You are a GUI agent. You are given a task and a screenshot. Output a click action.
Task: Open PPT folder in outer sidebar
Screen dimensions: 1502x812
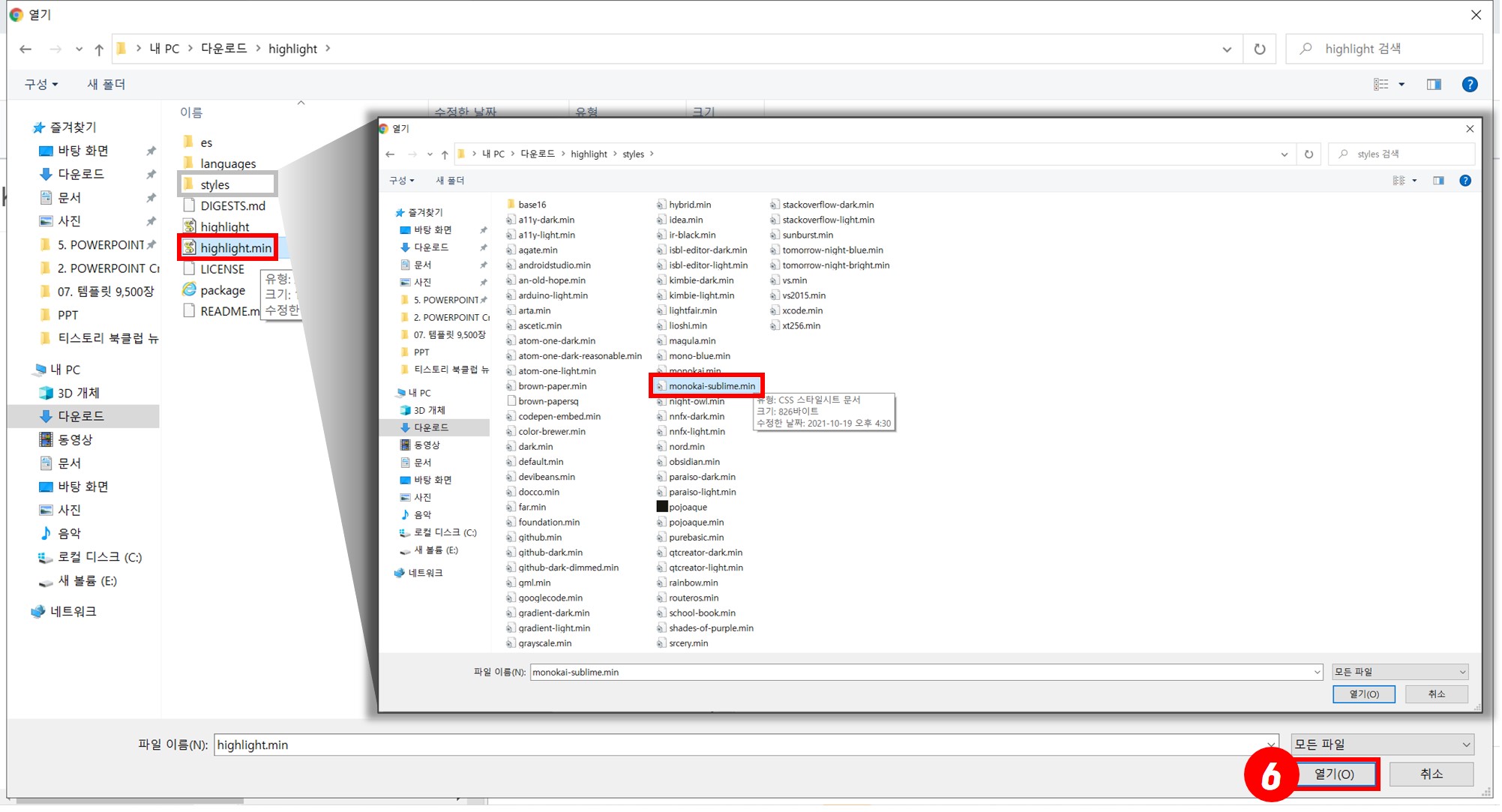coord(67,315)
